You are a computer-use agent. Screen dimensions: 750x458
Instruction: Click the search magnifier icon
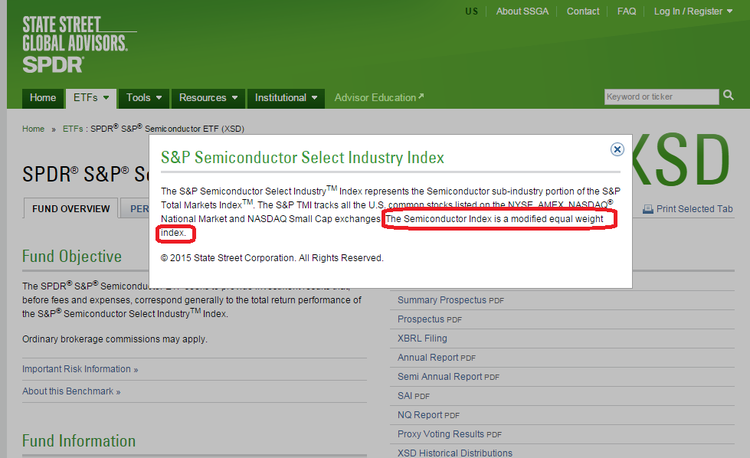click(729, 97)
